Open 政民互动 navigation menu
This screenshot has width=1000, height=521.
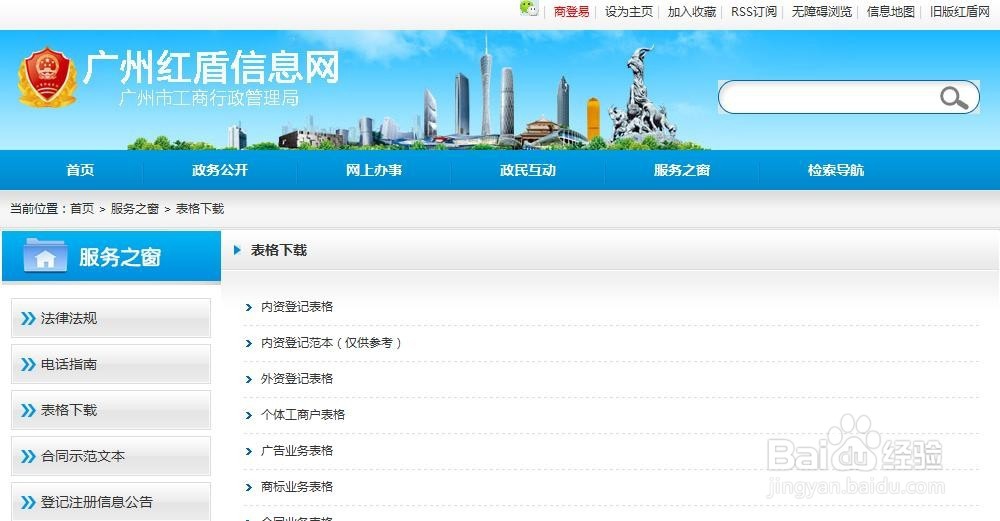pyautogui.click(x=528, y=170)
